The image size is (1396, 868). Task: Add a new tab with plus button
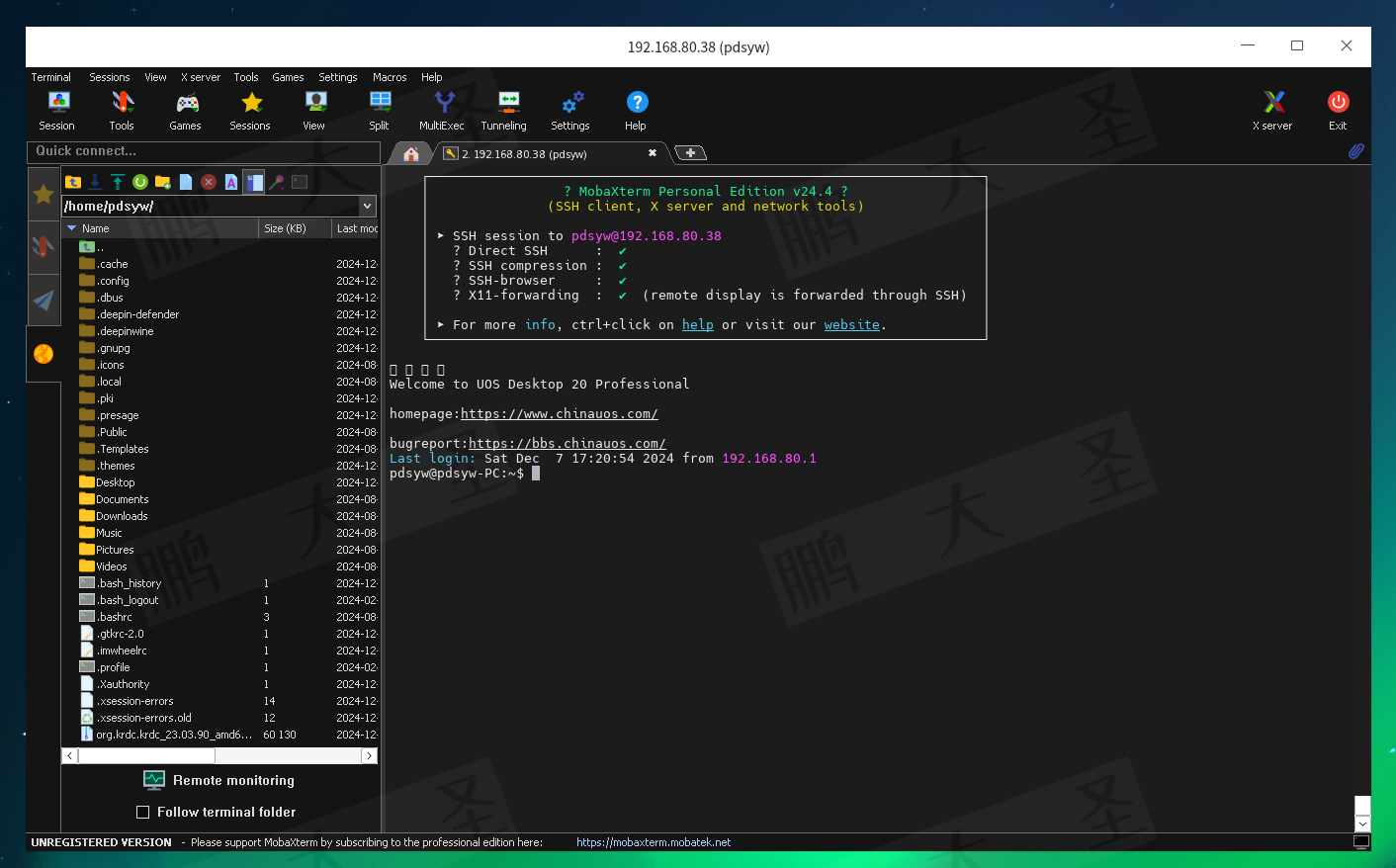coord(690,153)
